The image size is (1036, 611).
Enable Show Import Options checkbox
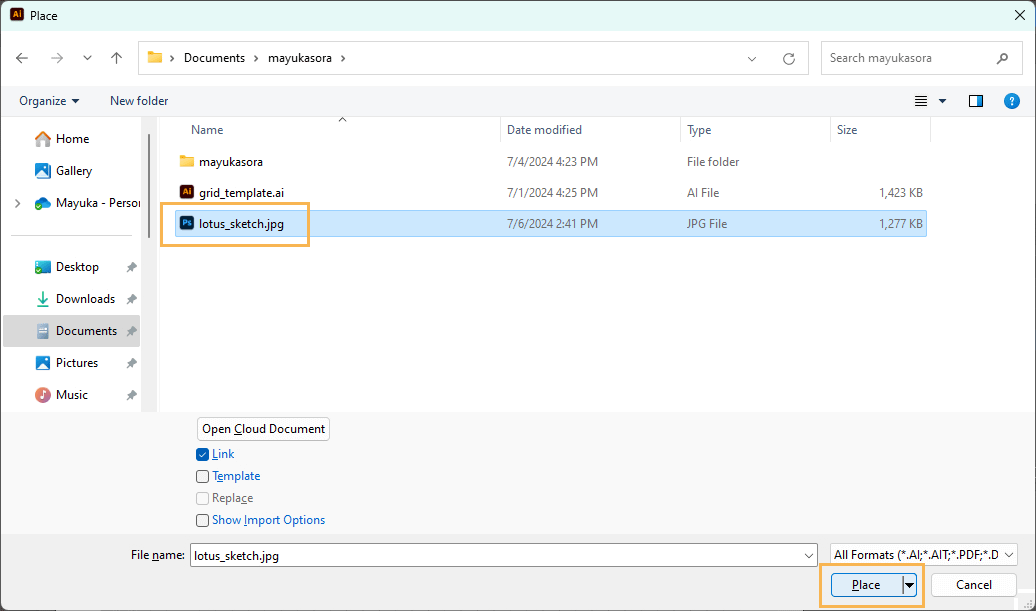pos(203,520)
